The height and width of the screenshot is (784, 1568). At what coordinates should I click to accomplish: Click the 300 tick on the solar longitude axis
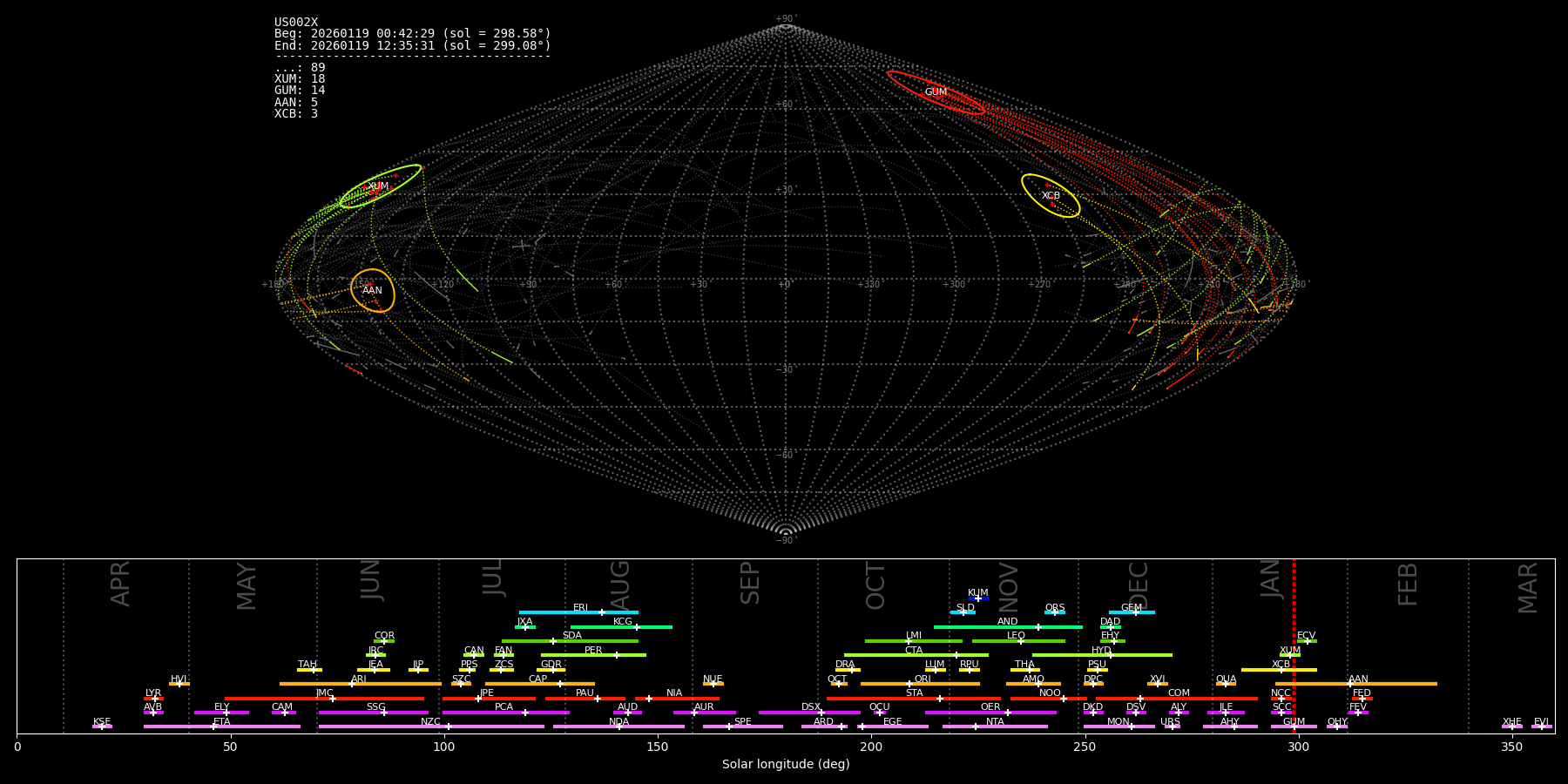[x=1298, y=747]
